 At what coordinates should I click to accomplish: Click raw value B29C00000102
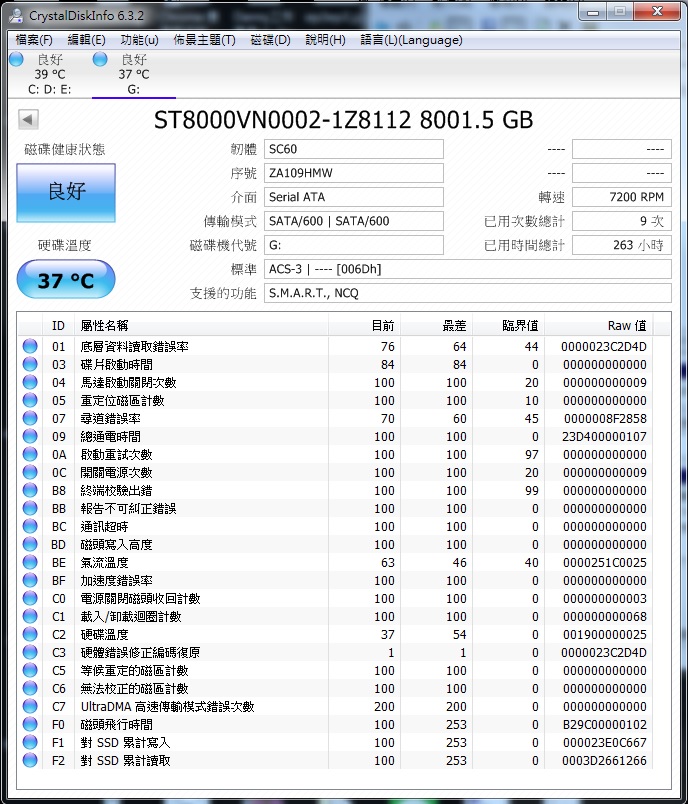pos(604,725)
